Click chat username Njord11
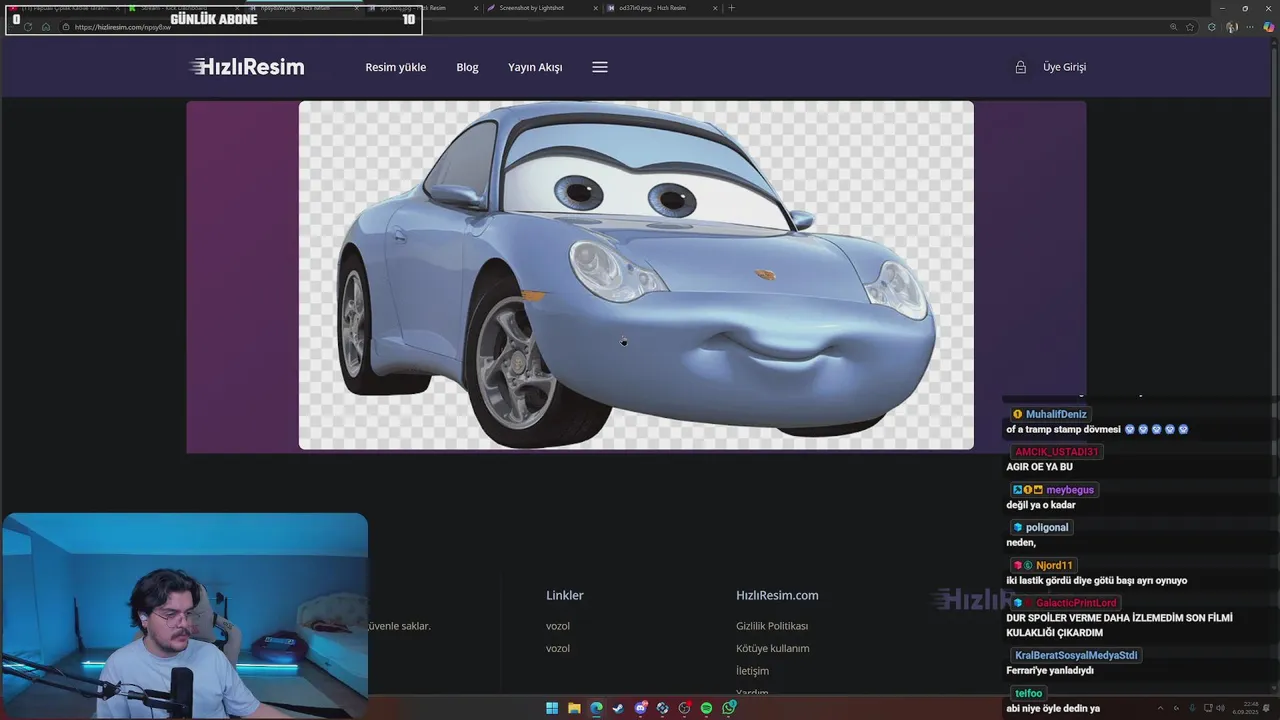The image size is (1280, 720). 1054,565
